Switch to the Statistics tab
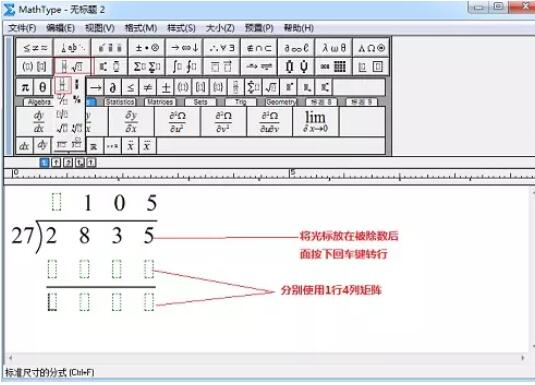 (x=120, y=102)
